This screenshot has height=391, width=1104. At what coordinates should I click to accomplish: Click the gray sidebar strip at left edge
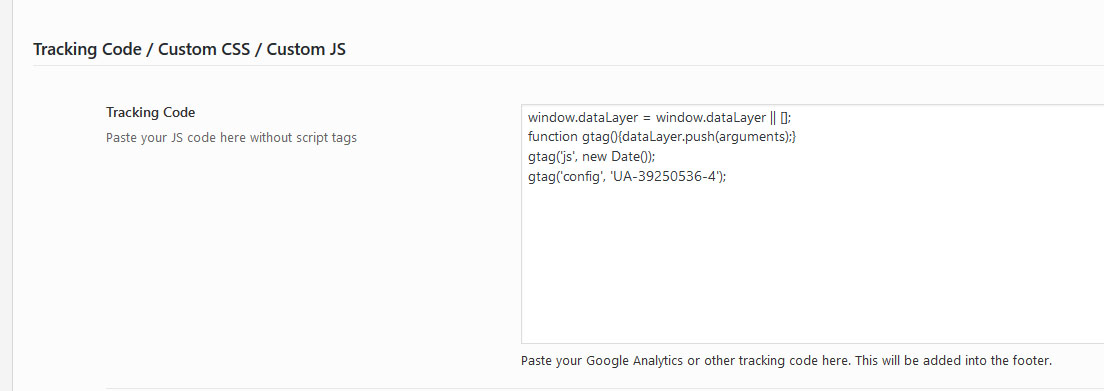pyautogui.click(x=6, y=195)
